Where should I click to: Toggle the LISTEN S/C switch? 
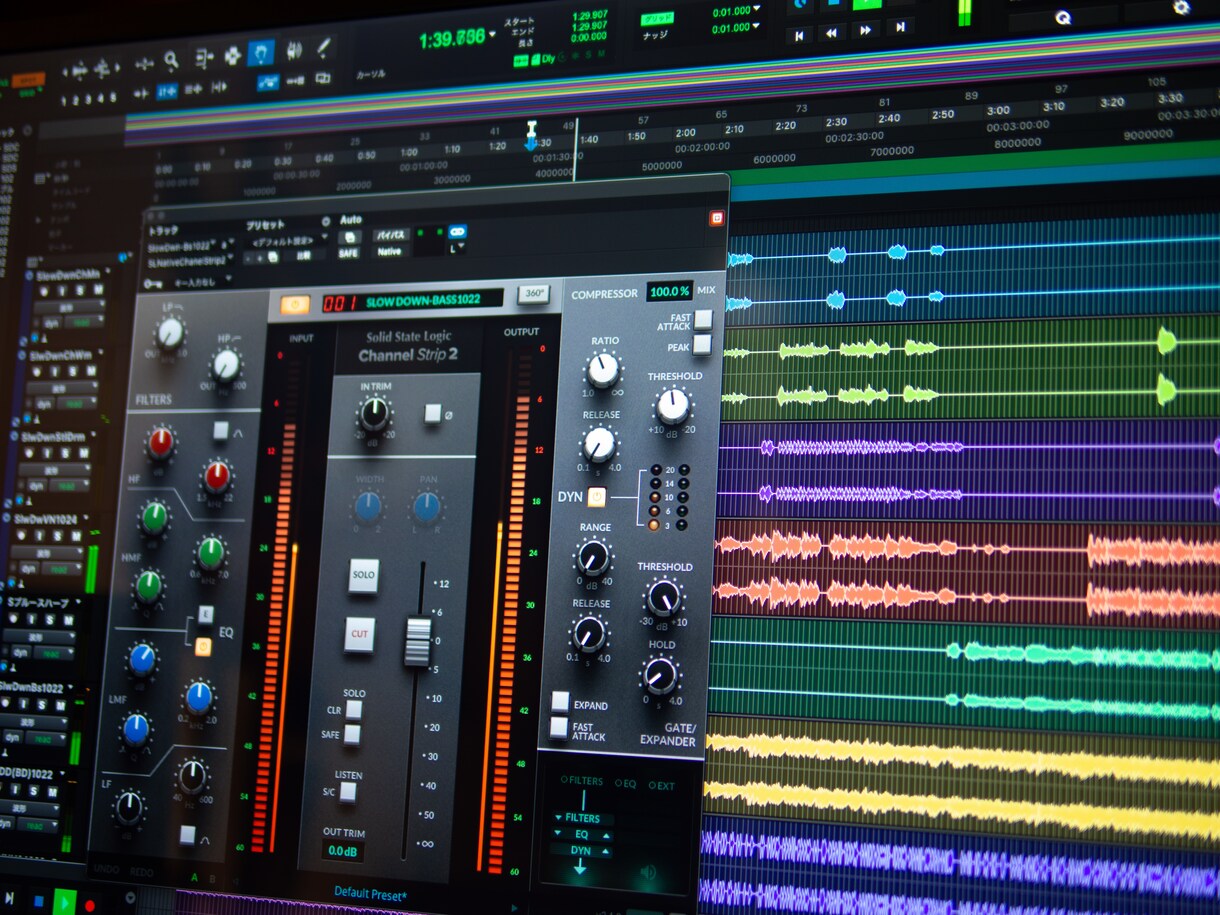(x=347, y=792)
